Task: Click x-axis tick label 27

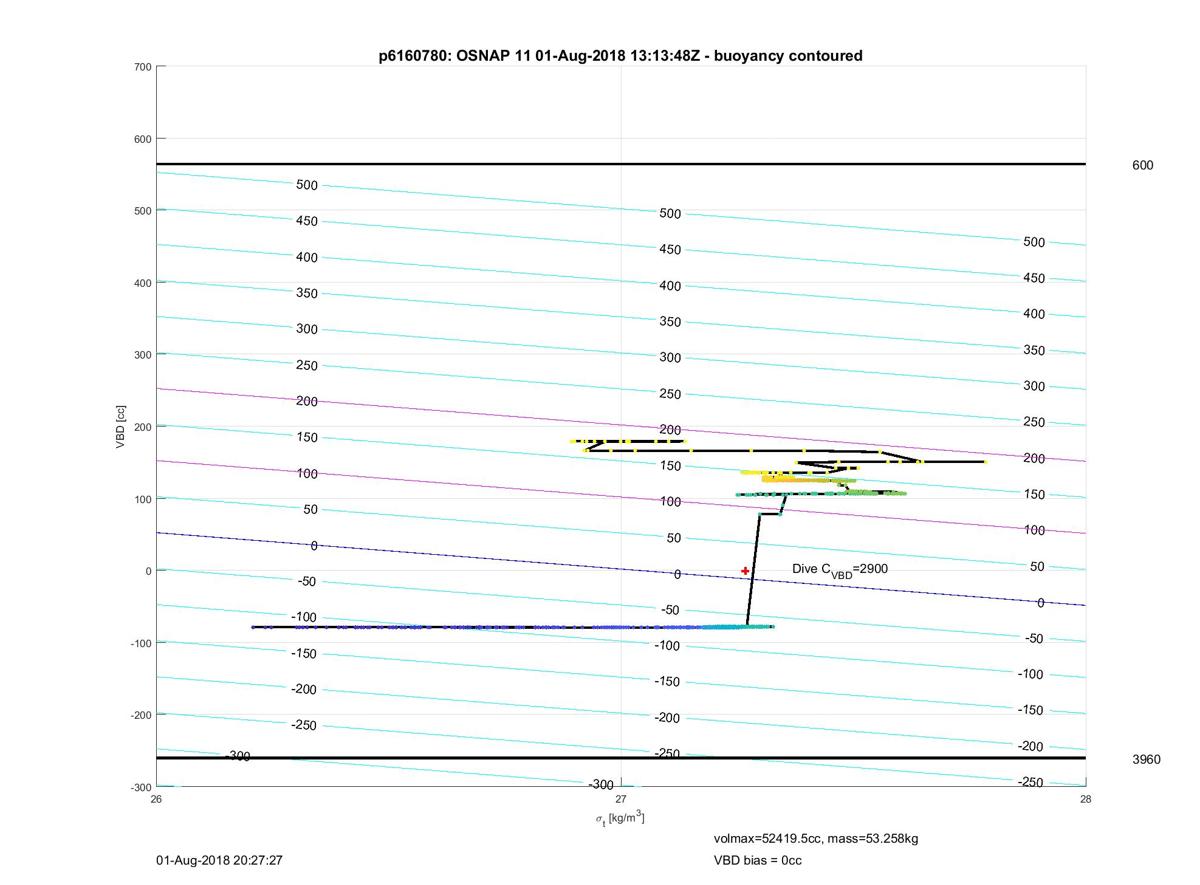Action: [x=621, y=799]
